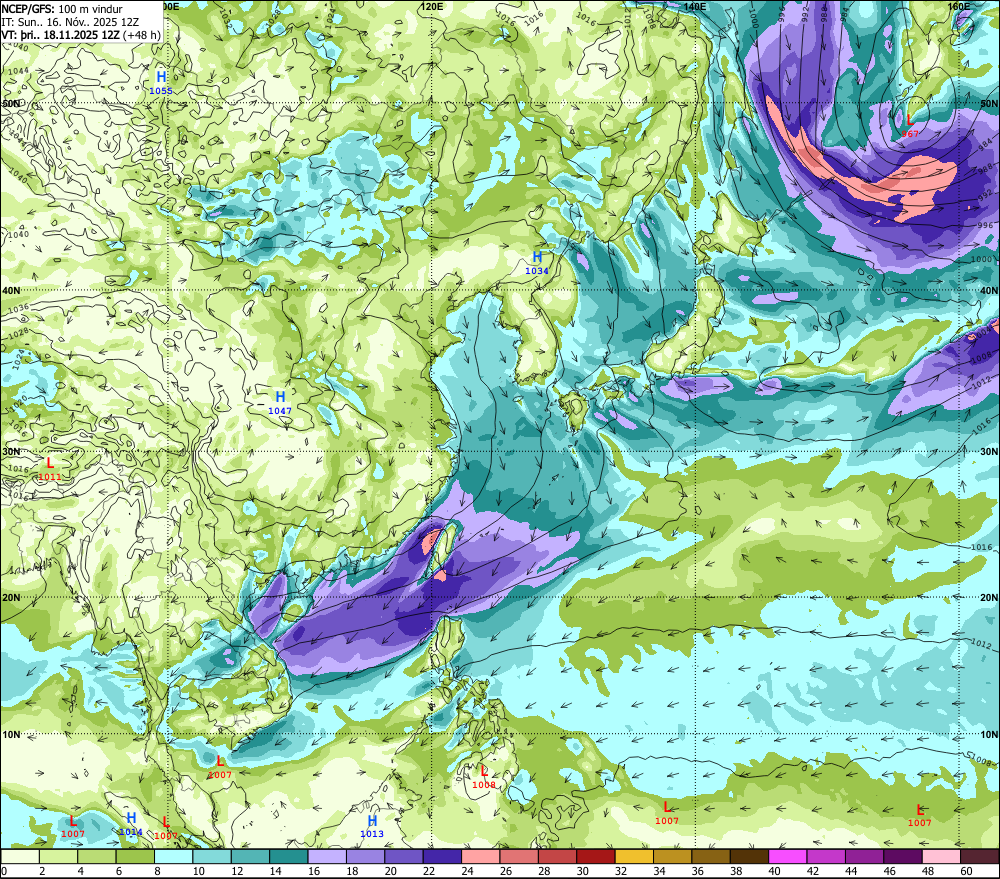Pick the cyan legend swatch between 8 and 10

pyautogui.click(x=173, y=856)
